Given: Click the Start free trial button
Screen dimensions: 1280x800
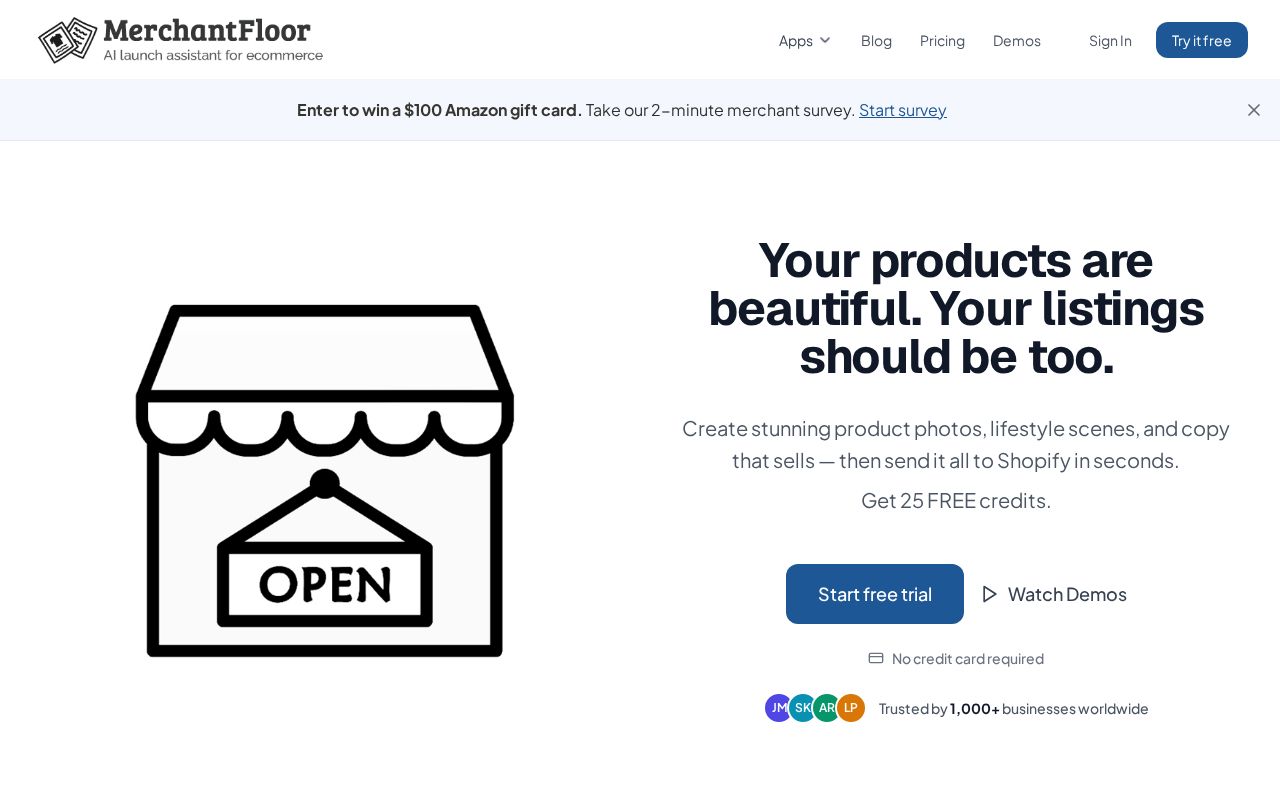Looking at the screenshot, I should (875, 594).
